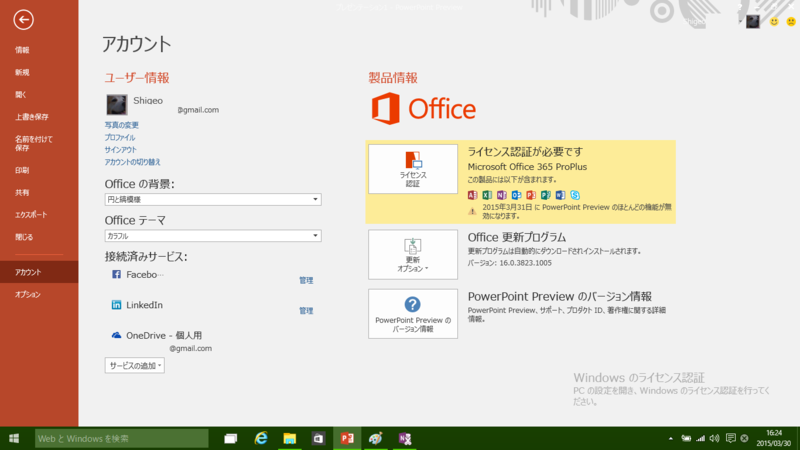The width and height of the screenshot is (800, 450).
Task: Open Paint from the taskbar
Action: 376,438
